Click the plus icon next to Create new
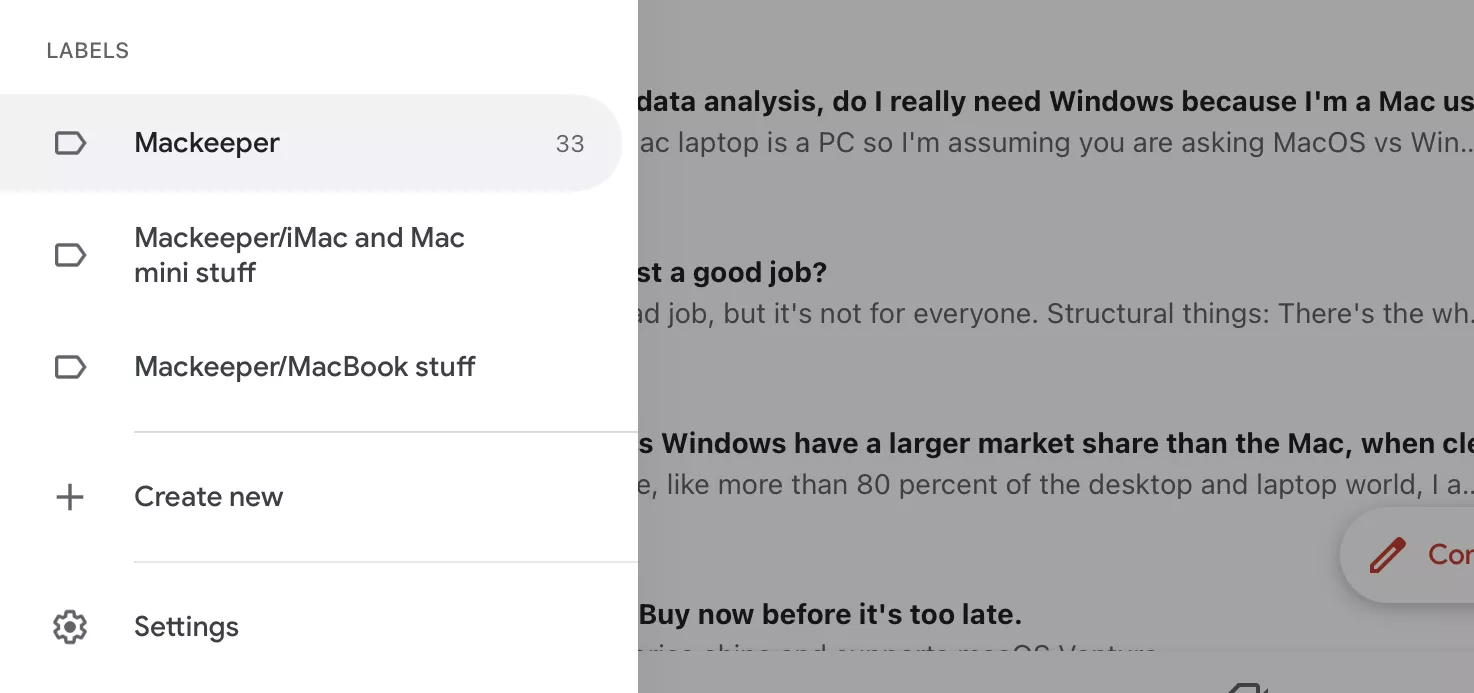The height and width of the screenshot is (693, 1474). [70, 497]
